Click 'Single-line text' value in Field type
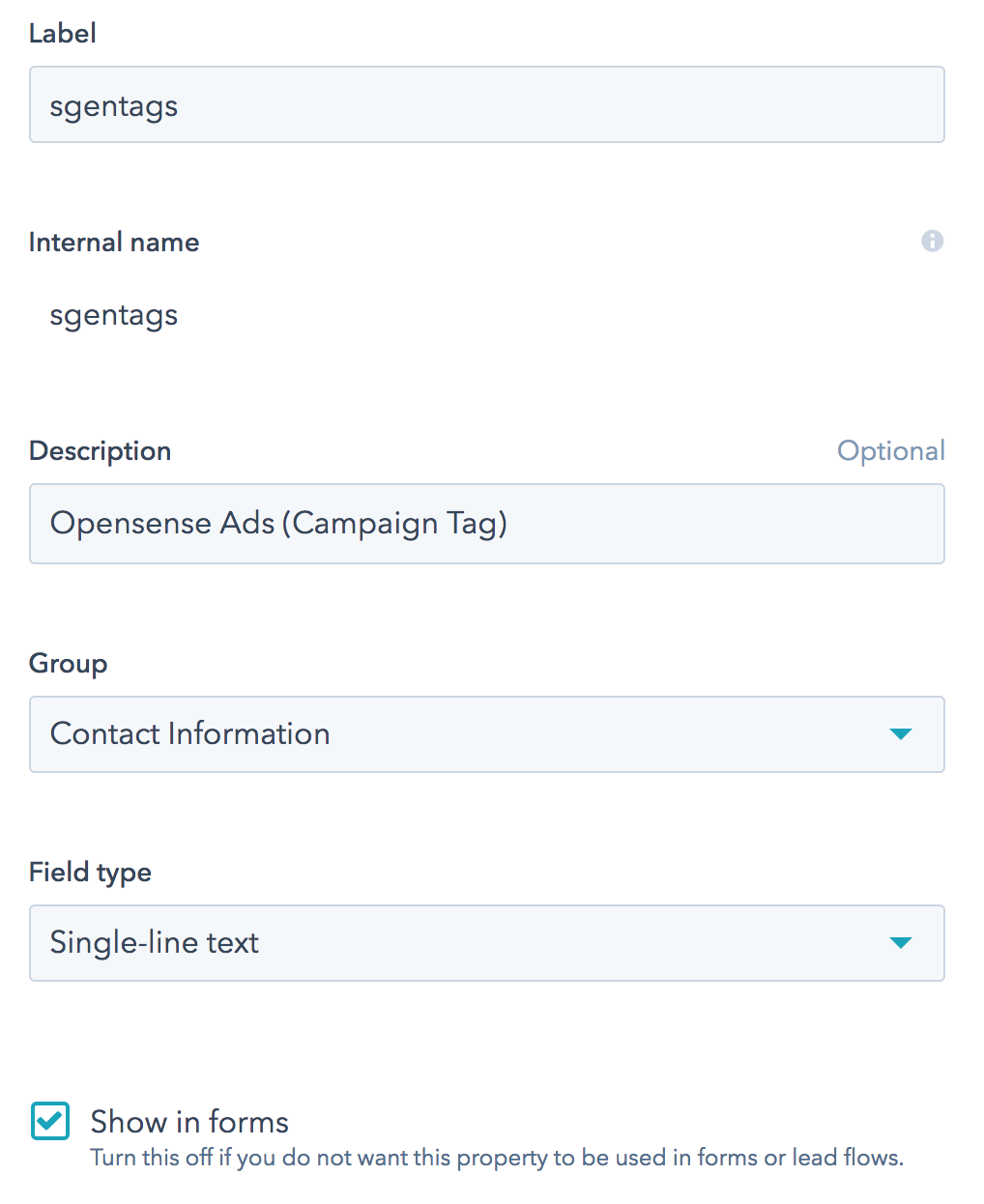The width and height of the screenshot is (984, 1204). click(155, 943)
